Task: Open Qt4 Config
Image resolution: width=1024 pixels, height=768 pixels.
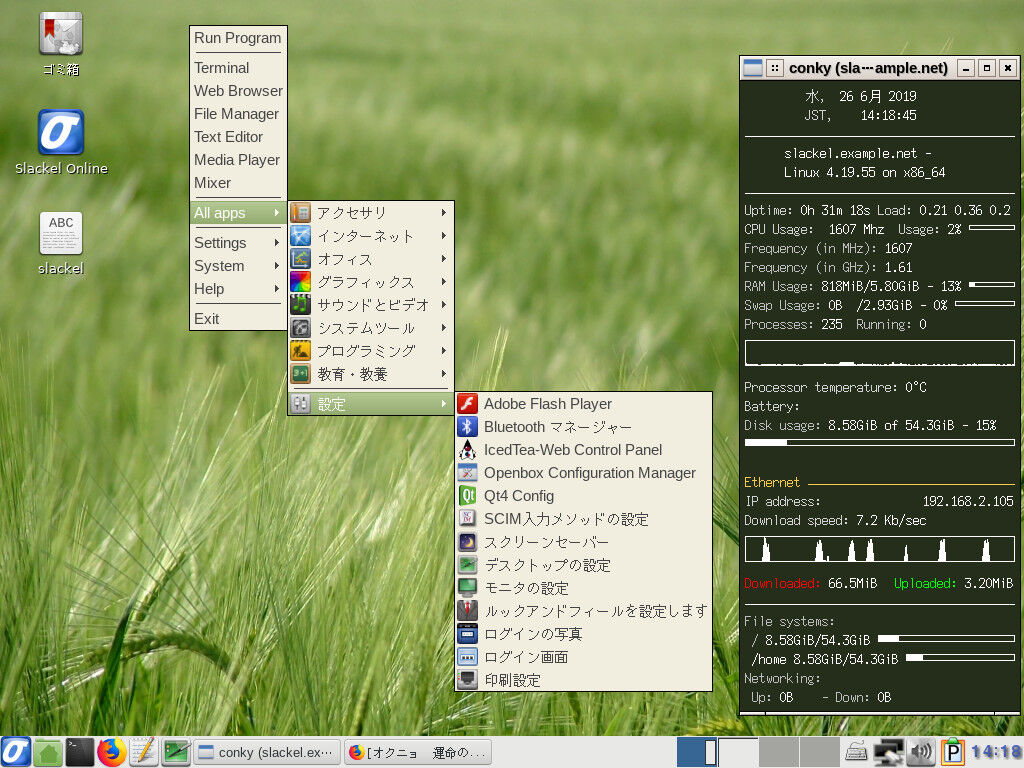Action: pos(519,495)
